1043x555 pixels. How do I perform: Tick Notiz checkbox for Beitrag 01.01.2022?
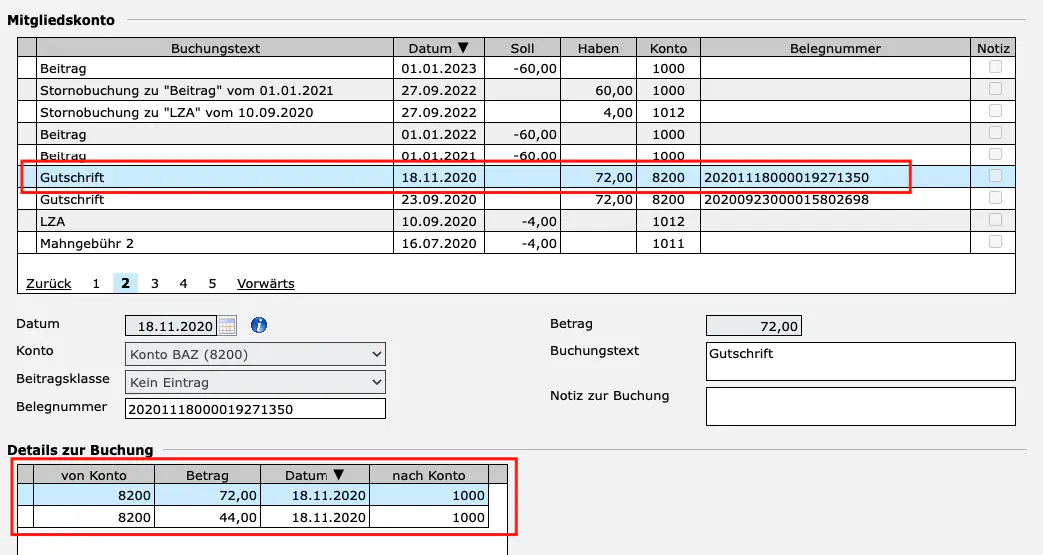click(x=995, y=132)
